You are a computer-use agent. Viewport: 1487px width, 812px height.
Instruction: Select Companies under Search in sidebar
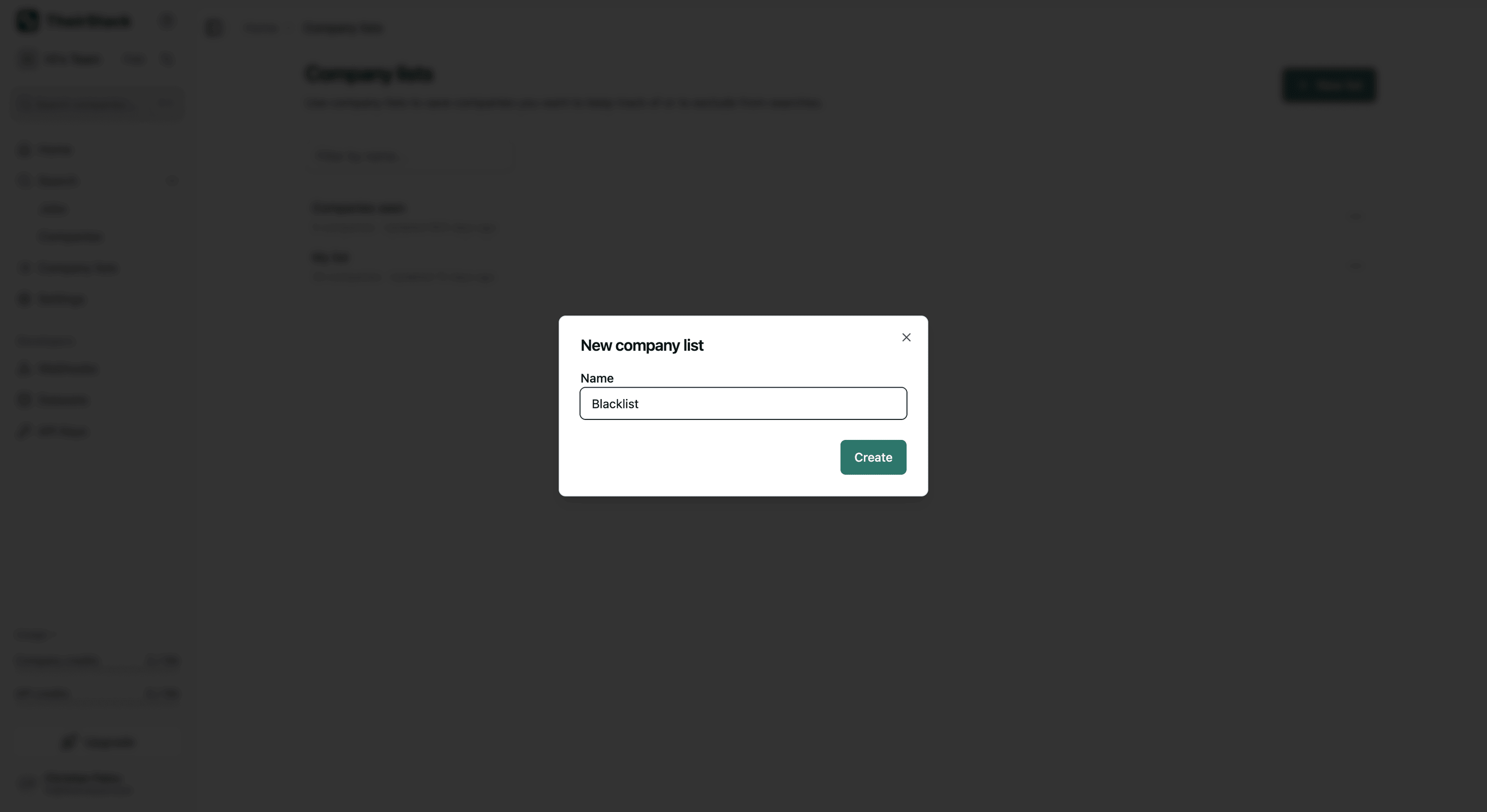[x=71, y=236]
